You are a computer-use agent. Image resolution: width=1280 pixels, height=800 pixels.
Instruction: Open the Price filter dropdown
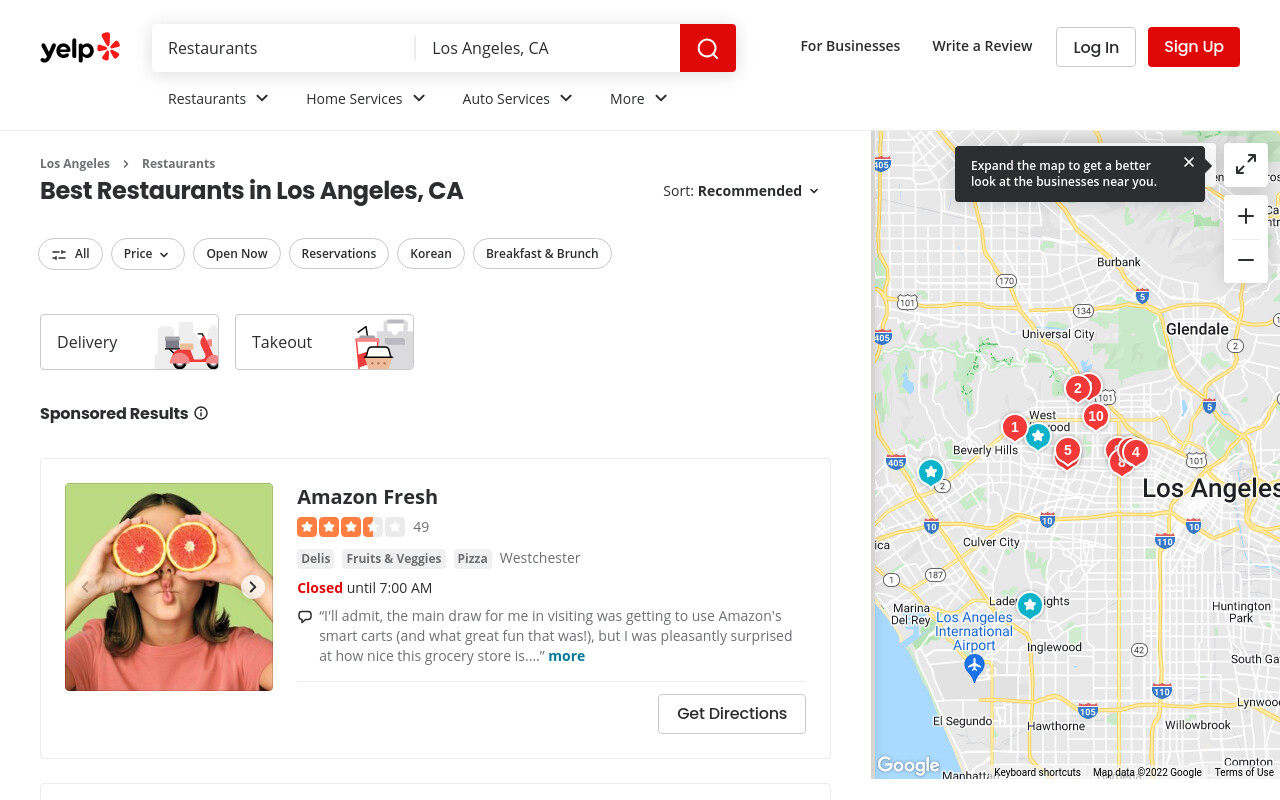[148, 254]
